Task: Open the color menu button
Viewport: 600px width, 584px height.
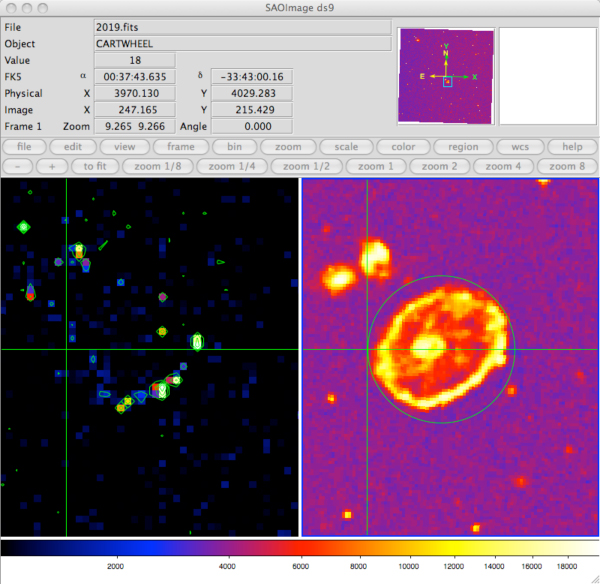Action: [x=403, y=147]
